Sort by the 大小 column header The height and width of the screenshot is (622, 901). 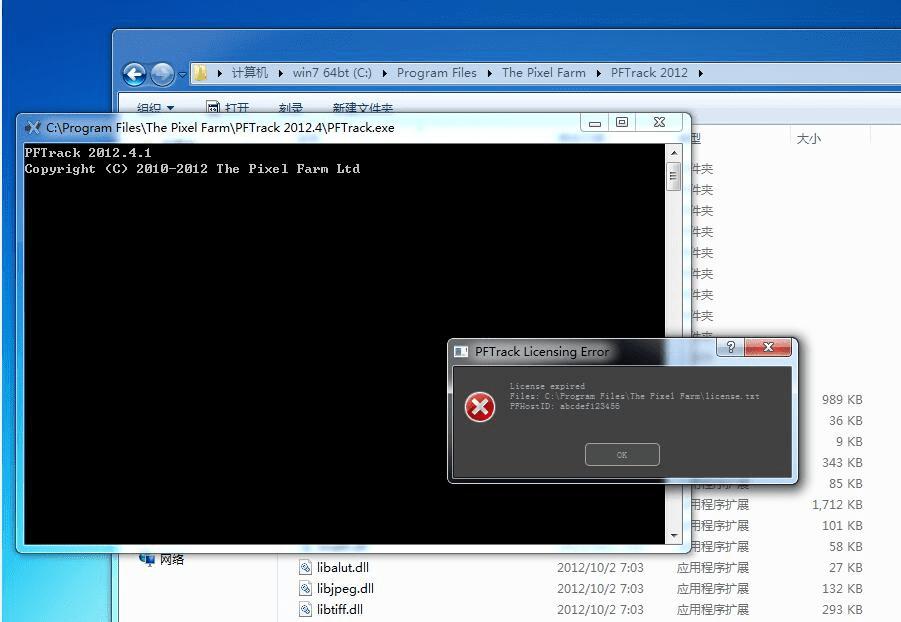click(808, 139)
